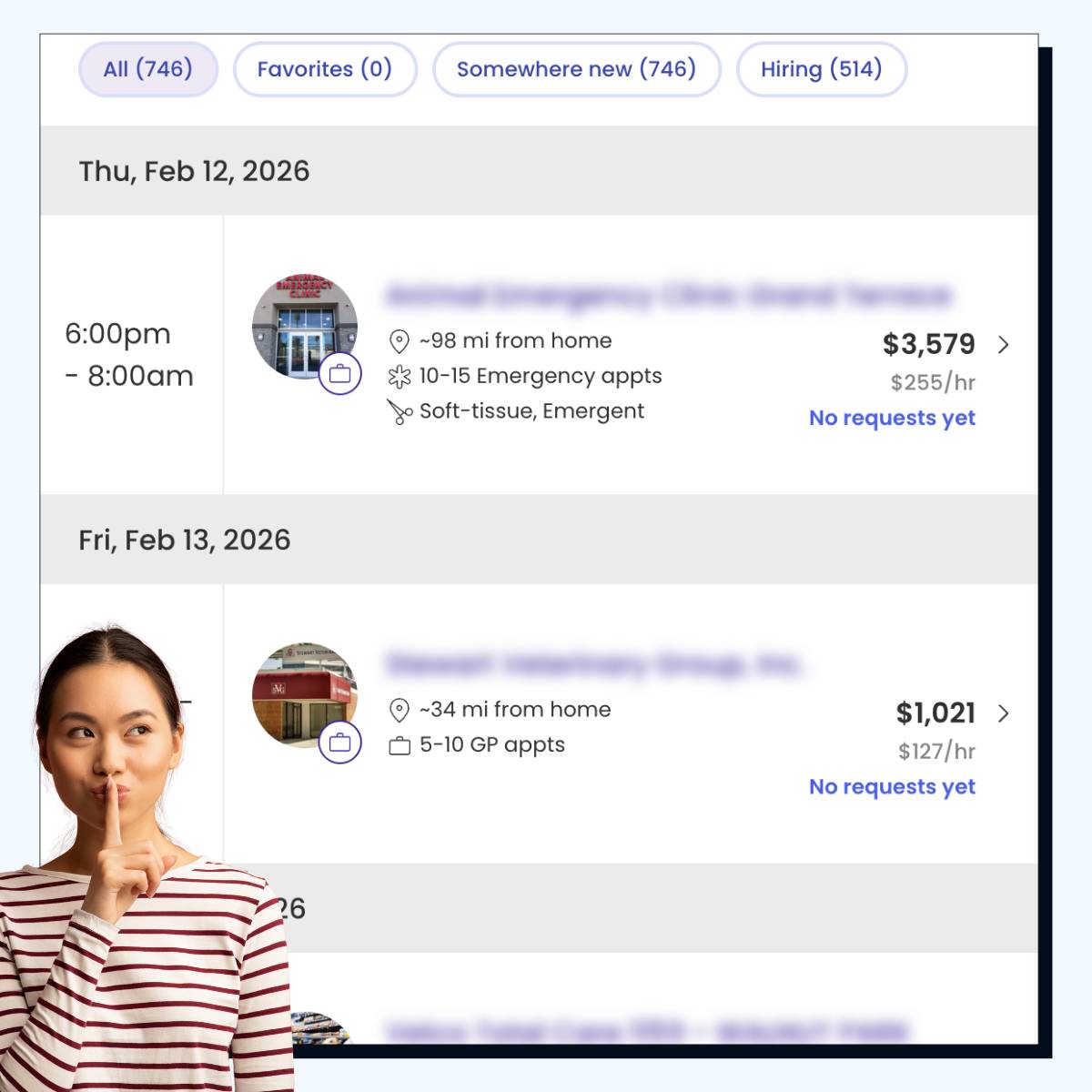Click the Emergency appts star-of-life icon
The width and height of the screenshot is (1092, 1092).
pyautogui.click(x=399, y=377)
